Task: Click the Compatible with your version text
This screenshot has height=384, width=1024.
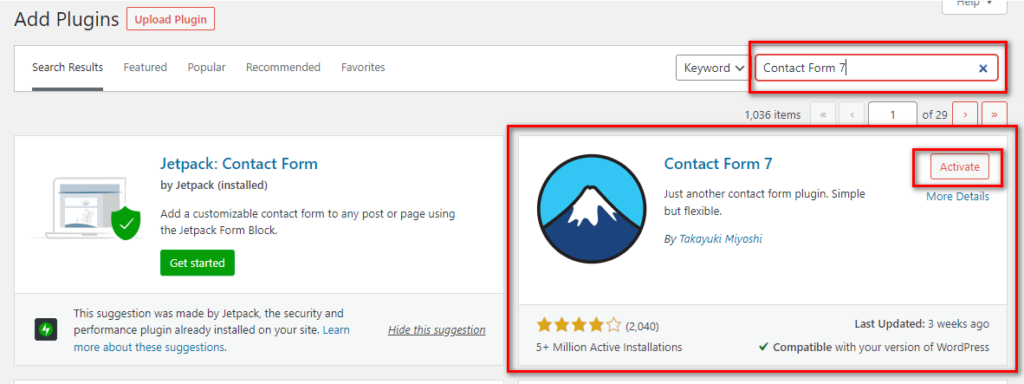Action: tap(874, 347)
